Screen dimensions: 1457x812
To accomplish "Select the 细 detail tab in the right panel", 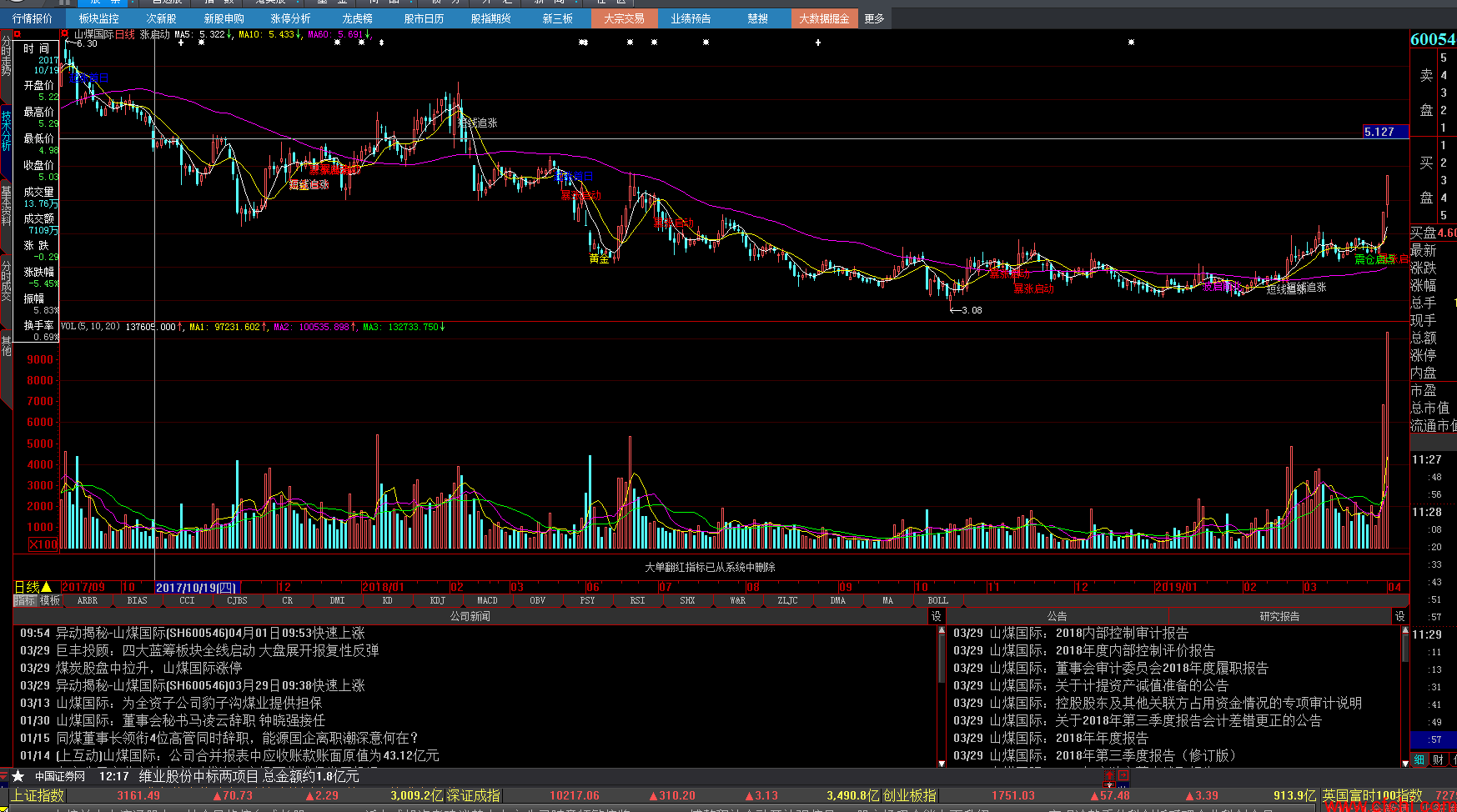I will 1419,759.
